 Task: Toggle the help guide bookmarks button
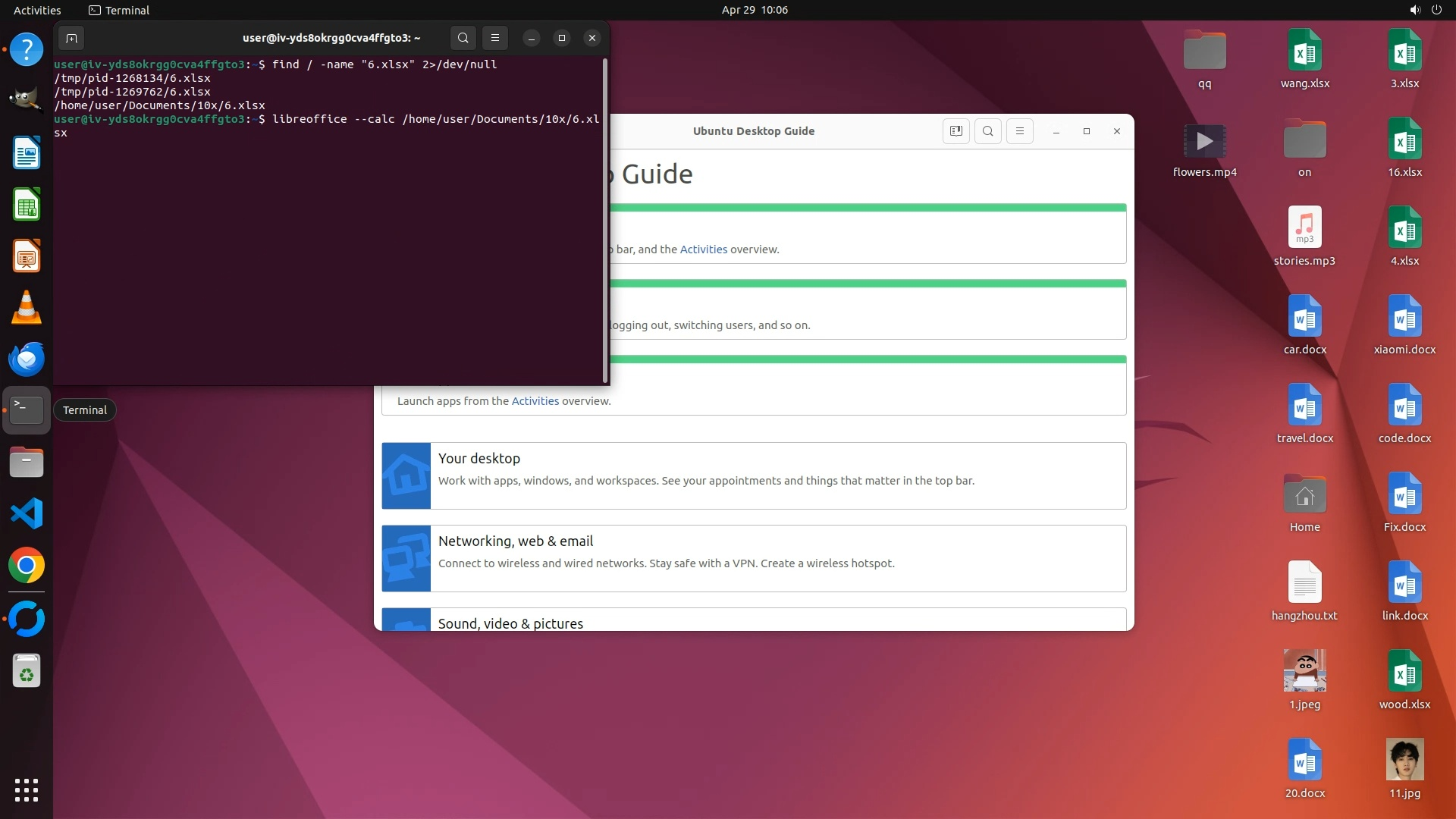pyautogui.click(x=955, y=131)
